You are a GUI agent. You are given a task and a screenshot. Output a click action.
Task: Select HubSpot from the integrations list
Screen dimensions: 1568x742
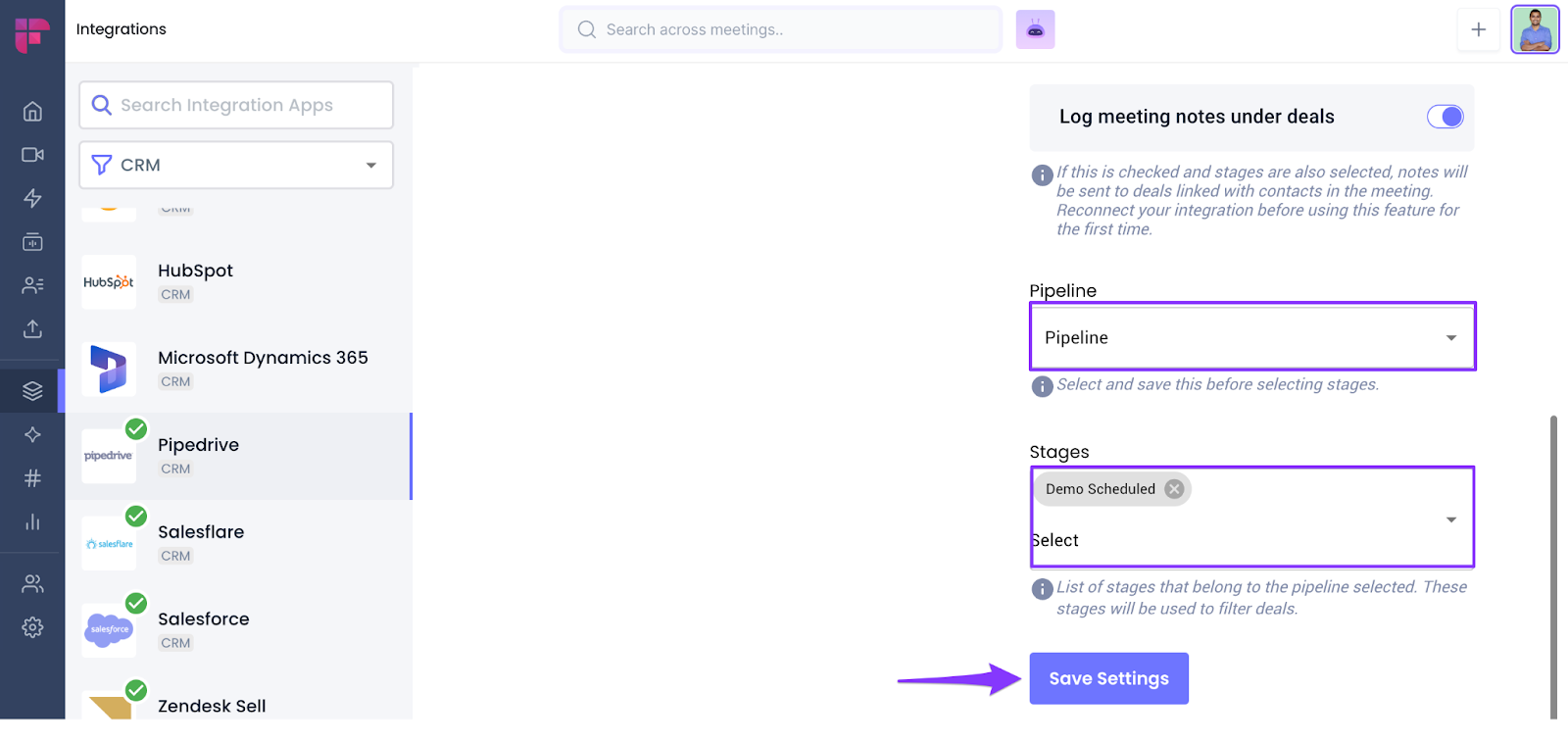[196, 281]
